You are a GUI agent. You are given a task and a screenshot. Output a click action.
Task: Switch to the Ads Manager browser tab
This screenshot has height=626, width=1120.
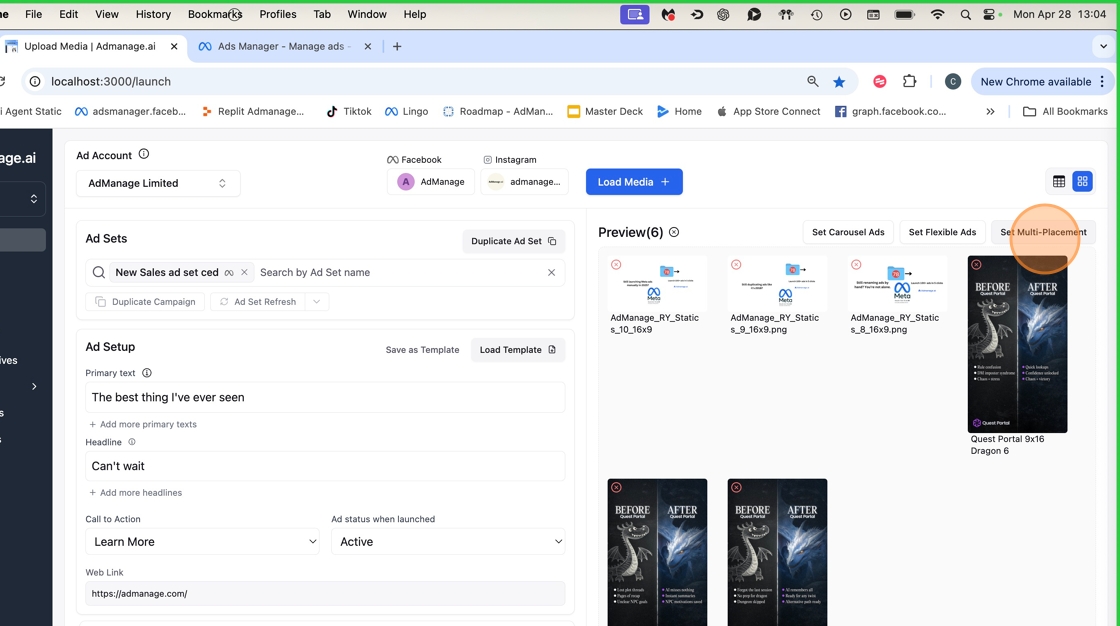point(280,46)
